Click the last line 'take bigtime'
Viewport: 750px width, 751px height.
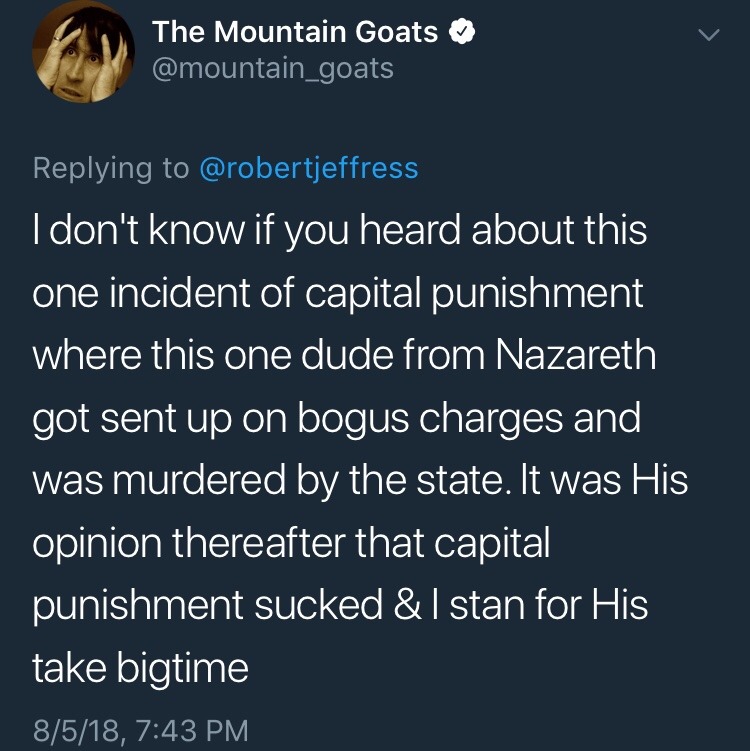[140, 669]
